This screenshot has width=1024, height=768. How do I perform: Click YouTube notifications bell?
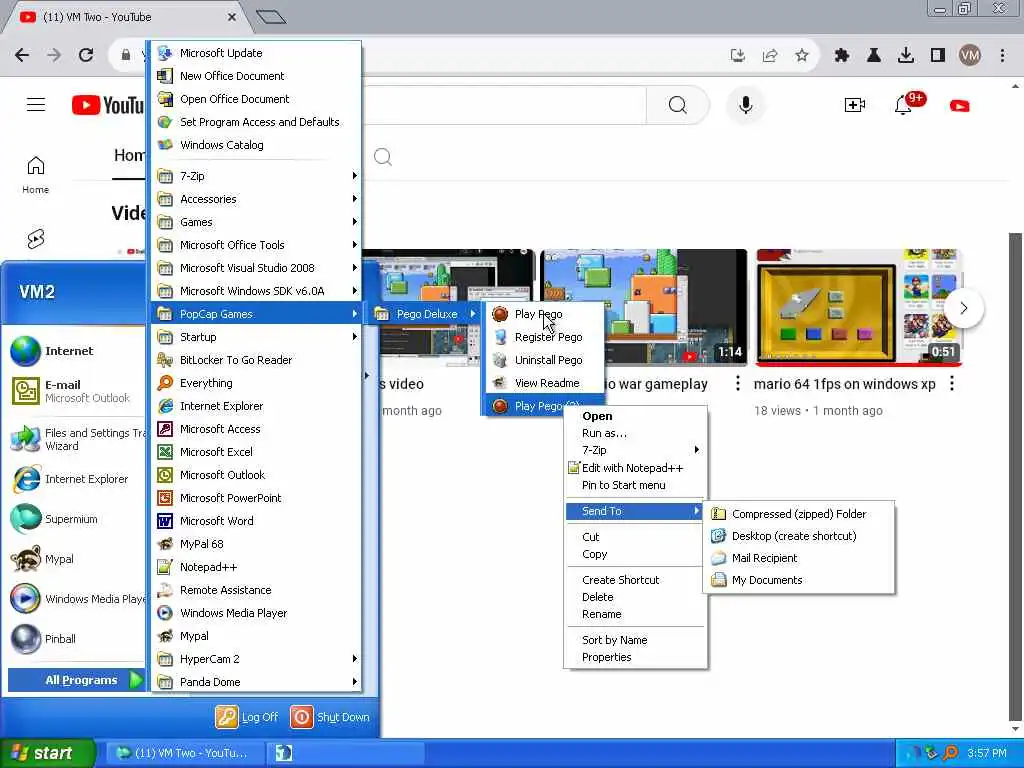tap(903, 105)
